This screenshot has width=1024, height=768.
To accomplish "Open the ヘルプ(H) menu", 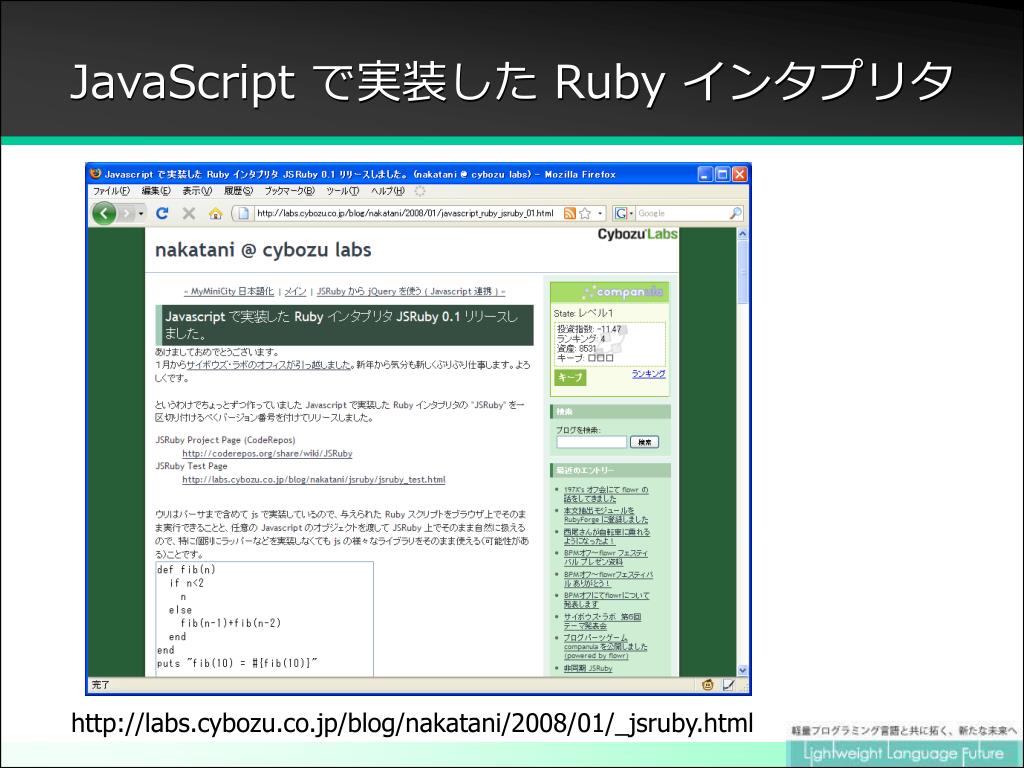I will [388, 191].
